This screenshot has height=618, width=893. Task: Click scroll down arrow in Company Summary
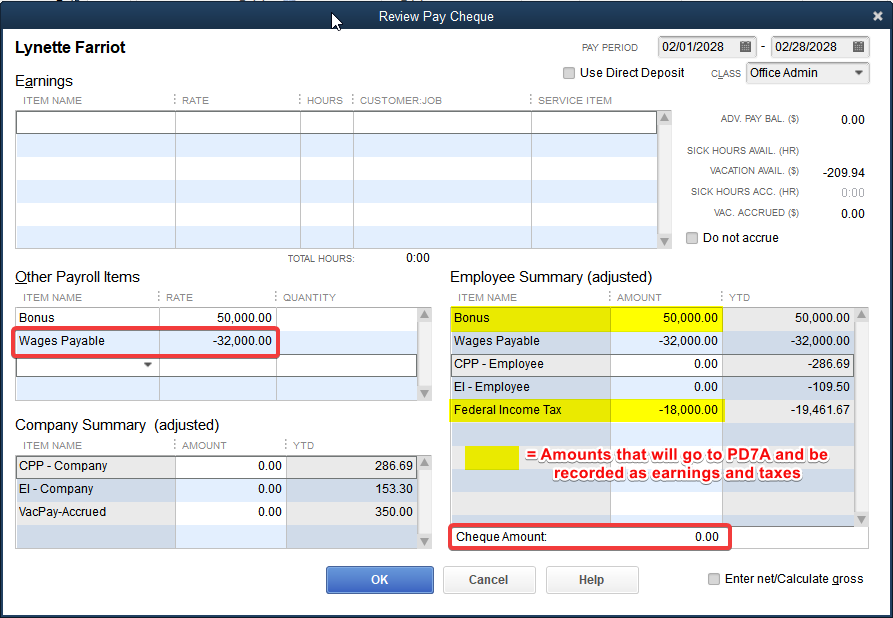point(424,541)
